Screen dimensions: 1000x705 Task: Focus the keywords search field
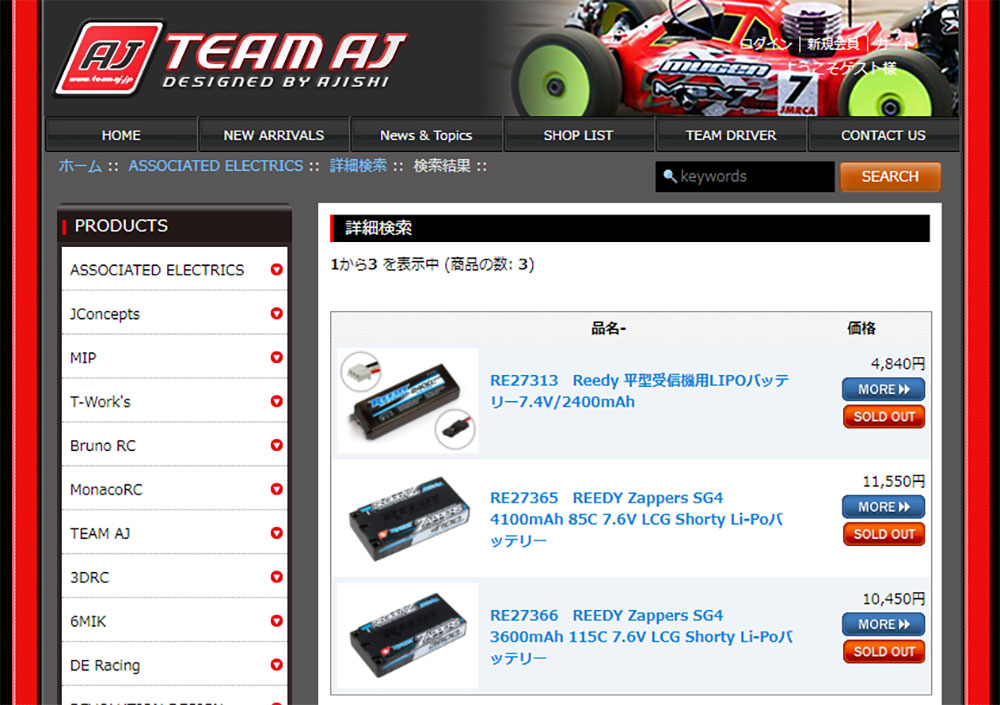pos(745,177)
